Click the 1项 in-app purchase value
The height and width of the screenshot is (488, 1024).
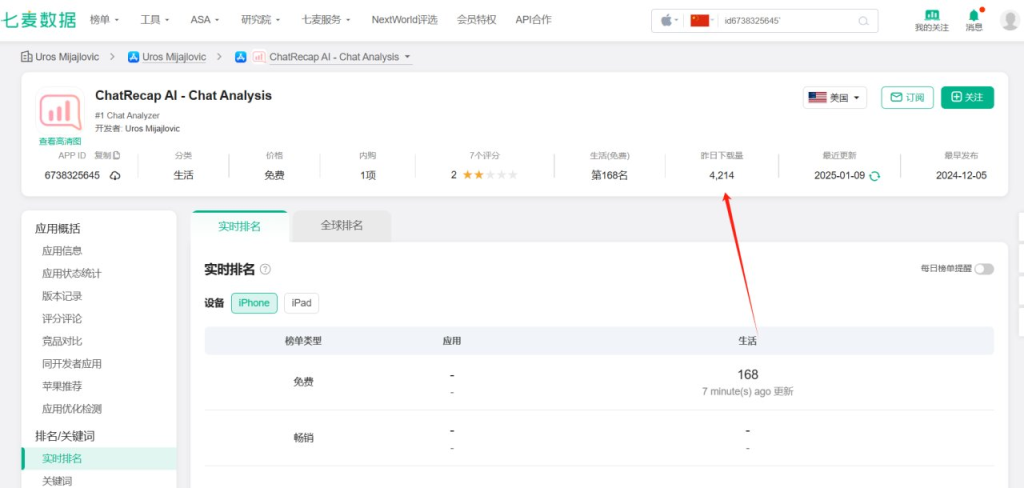pyautogui.click(x=368, y=175)
